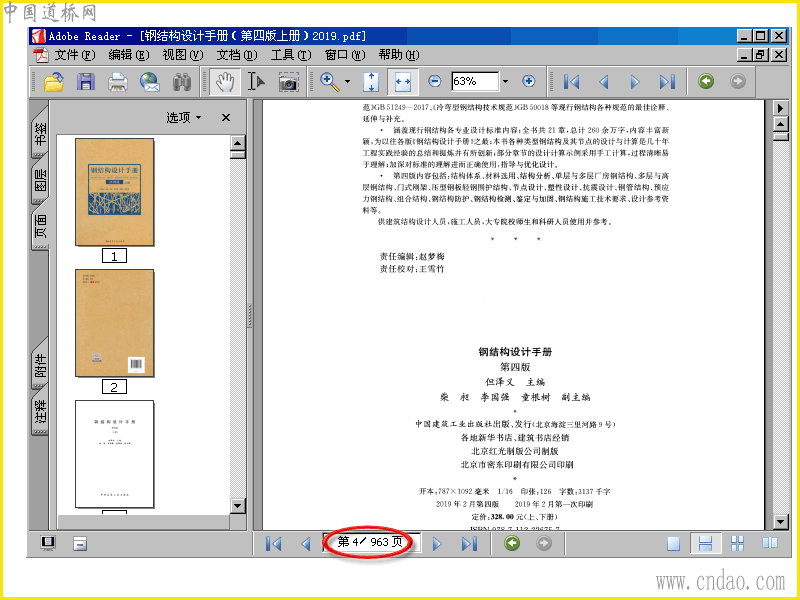
Task: Close the pages navigation panel
Action: pos(226,117)
